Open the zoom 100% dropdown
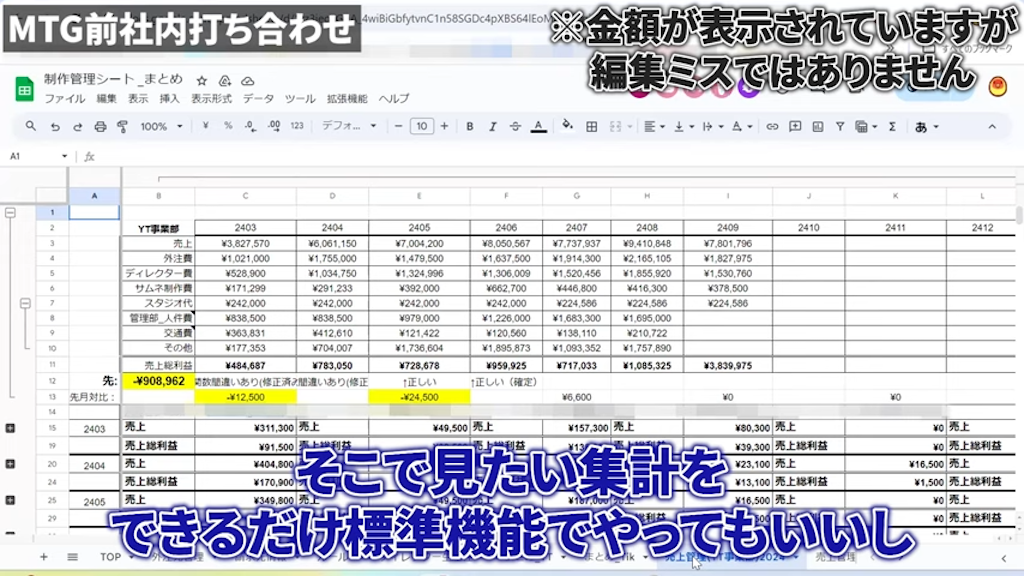Image resolution: width=1024 pixels, height=576 pixels. (158, 126)
